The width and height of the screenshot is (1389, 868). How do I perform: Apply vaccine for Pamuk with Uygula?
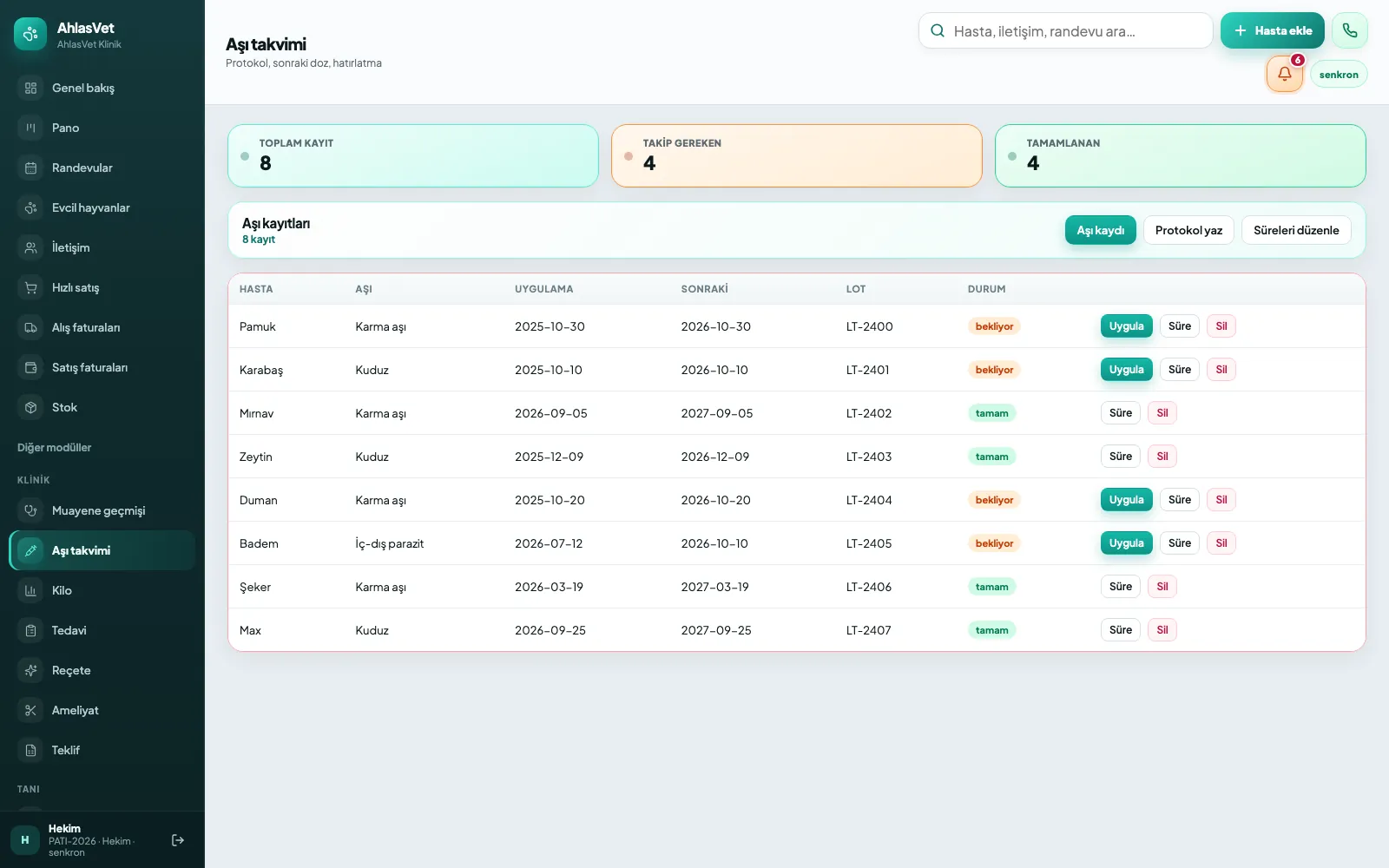(x=1127, y=326)
